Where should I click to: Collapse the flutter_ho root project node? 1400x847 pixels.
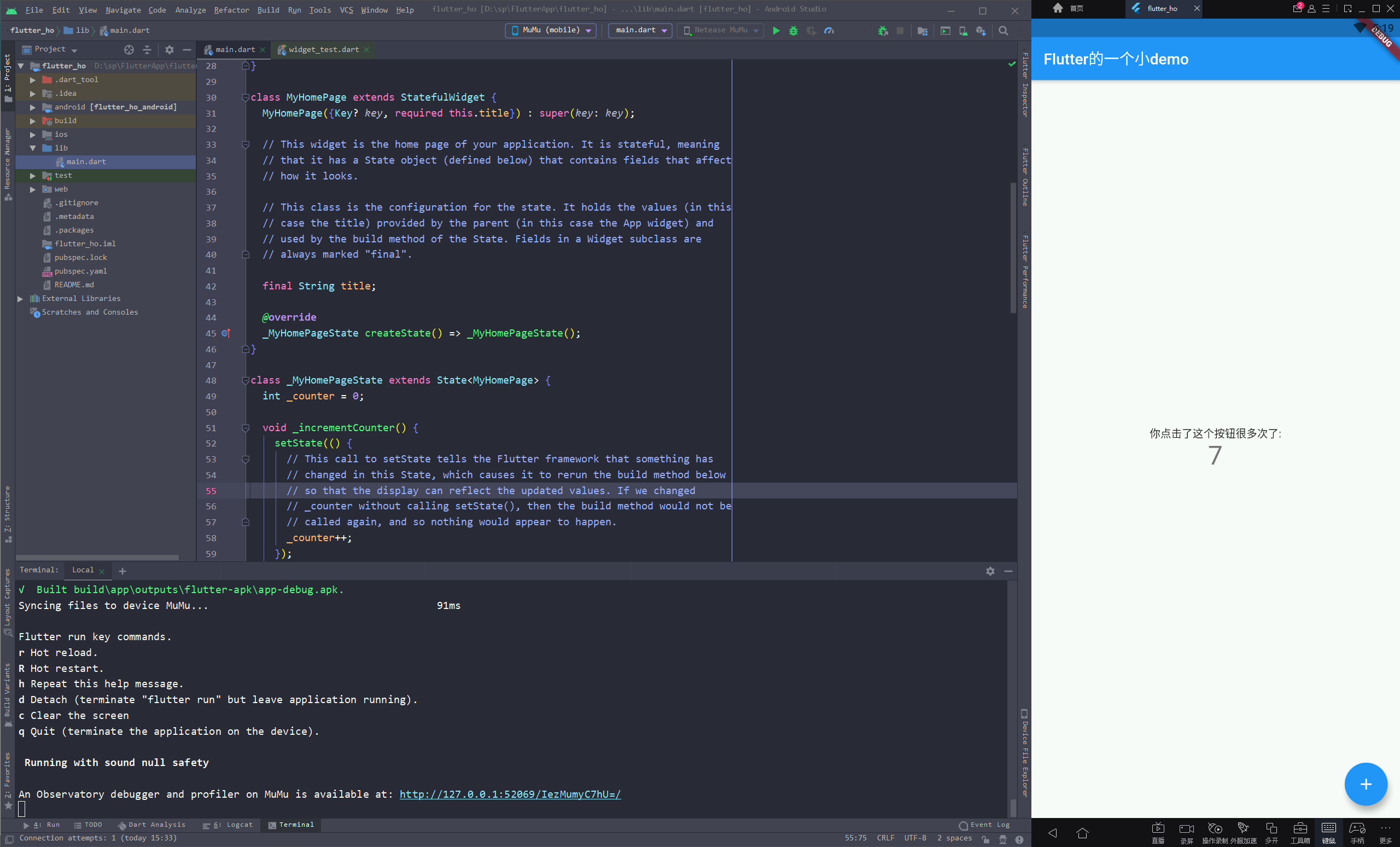pos(21,66)
